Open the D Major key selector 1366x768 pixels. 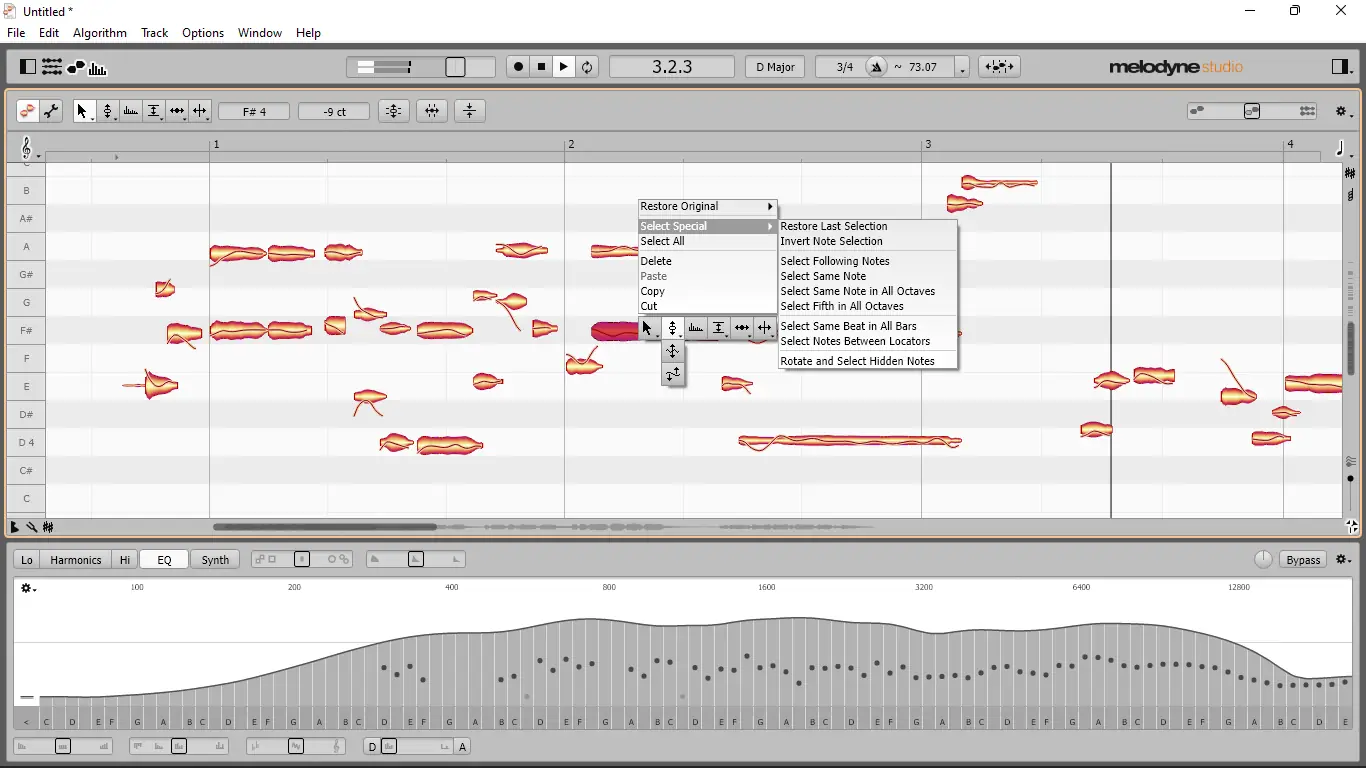pos(775,67)
